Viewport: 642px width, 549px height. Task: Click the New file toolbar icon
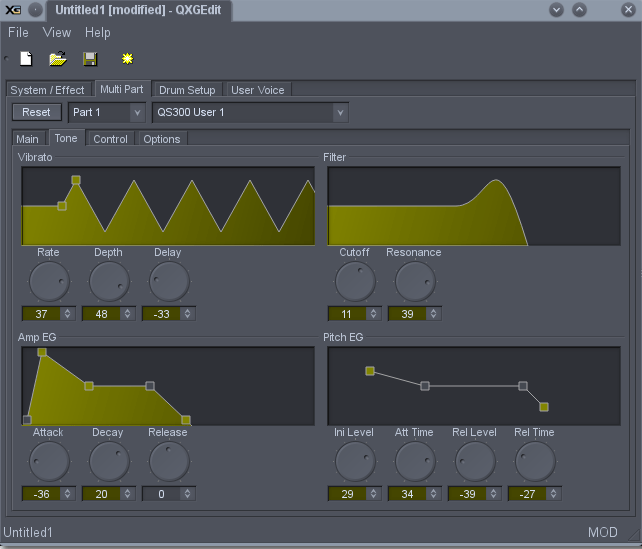coord(26,59)
